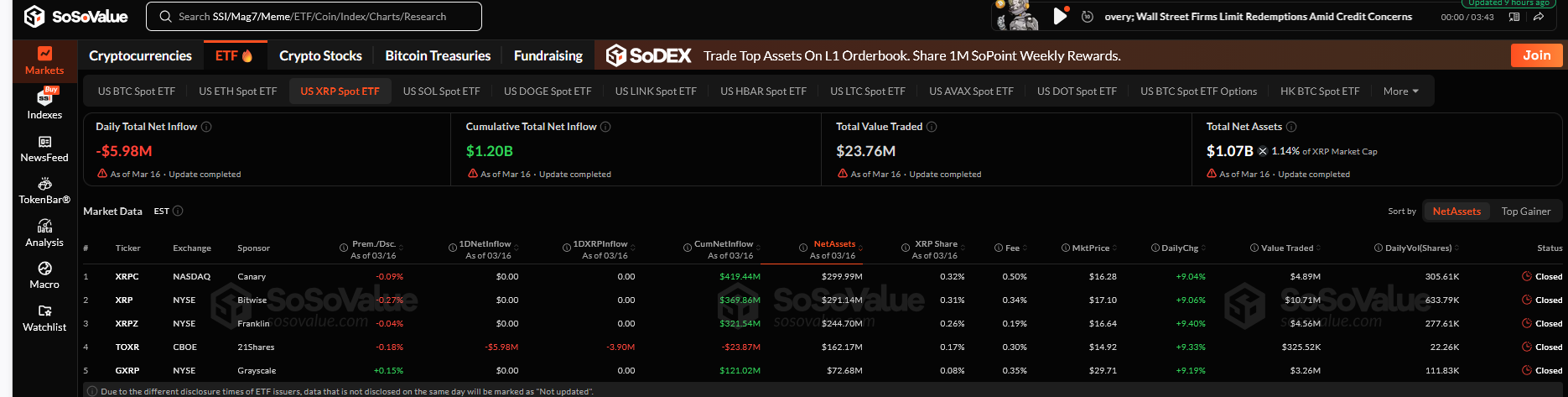Screen dimensions: 1568x397
Task: Select the US ETH Spot ETF tab
Action: pos(237,91)
